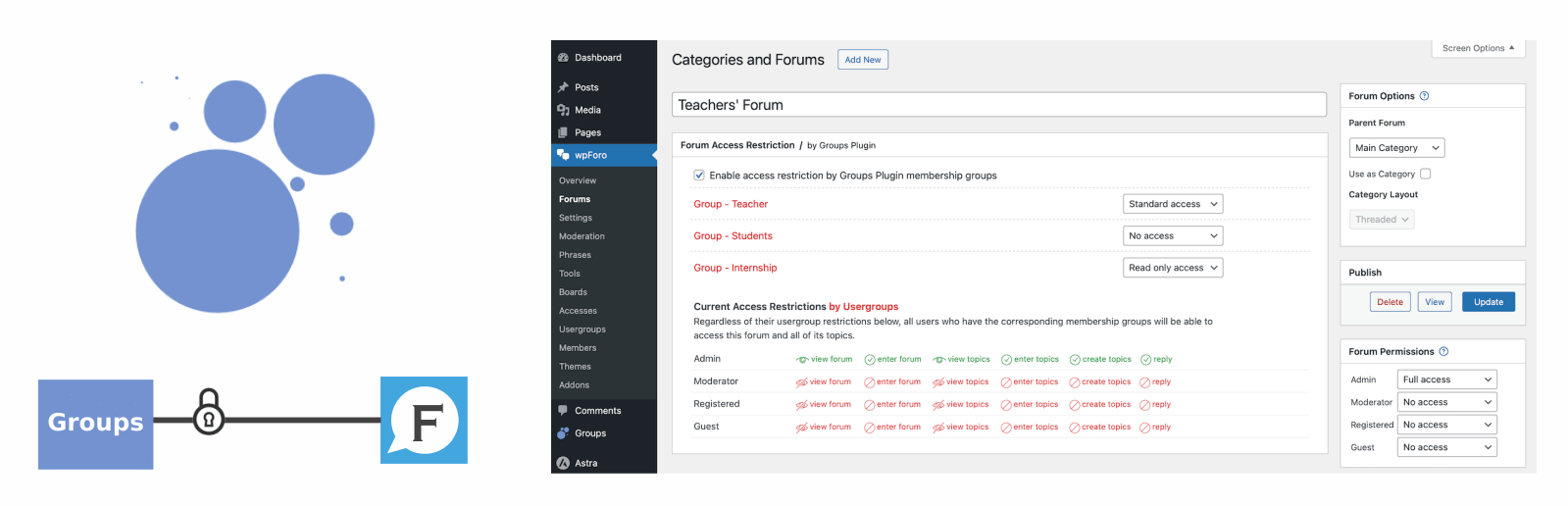This screenshot has width=1568, height=506.
Task: Toggle Admin's view forum permission
Action: [x=824, y=360]
